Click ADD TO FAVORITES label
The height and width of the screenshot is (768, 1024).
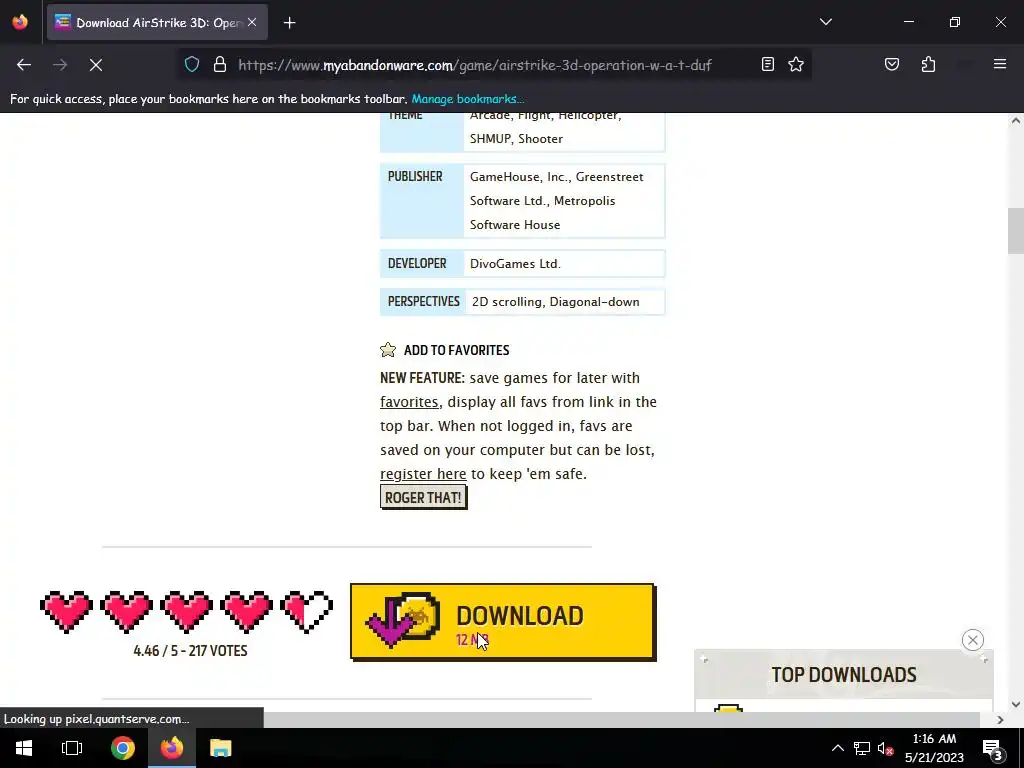point(456,350)
